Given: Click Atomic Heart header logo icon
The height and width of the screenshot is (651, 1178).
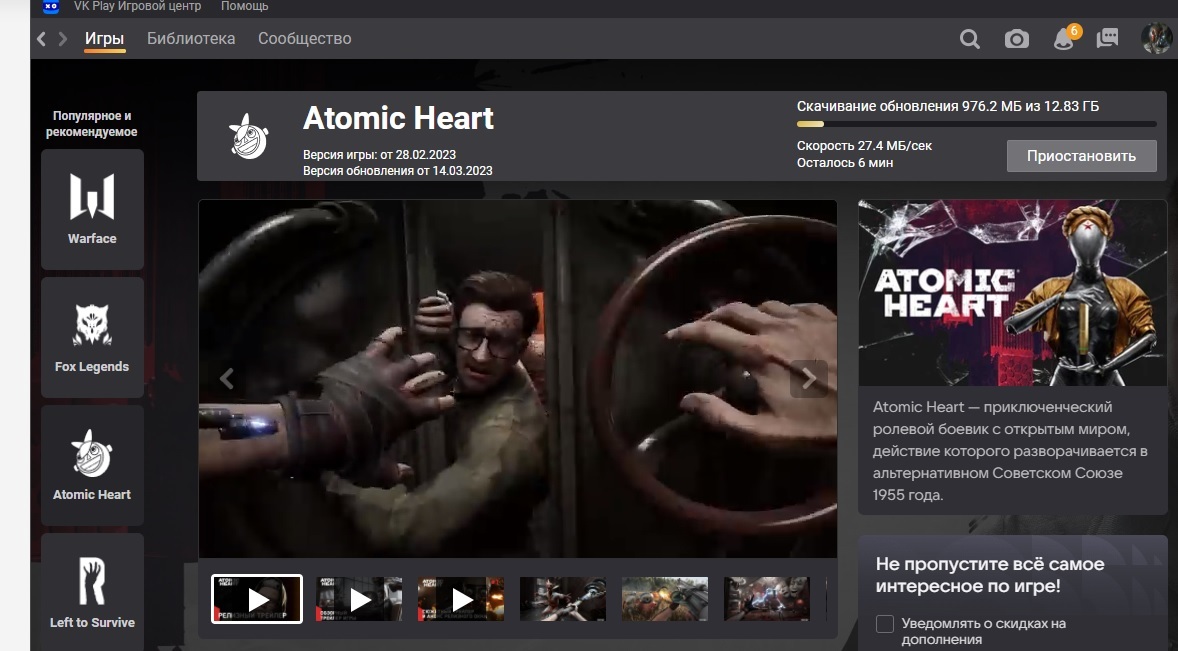Looking at the screenshot, I should tap(248, 137).
